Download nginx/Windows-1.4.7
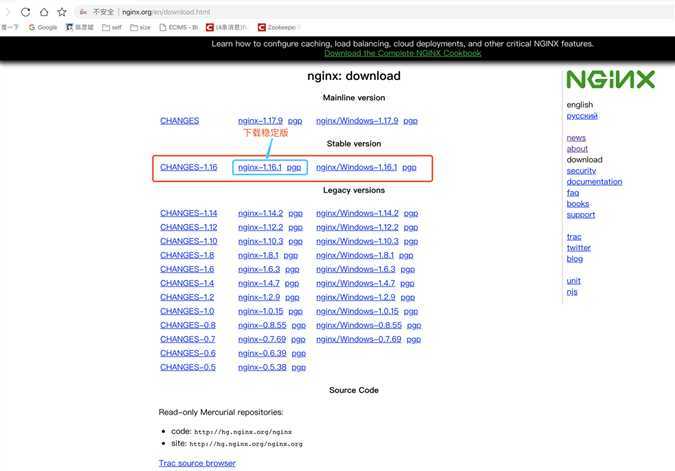The width and height of the screenshot is (675, 471). 356,283
